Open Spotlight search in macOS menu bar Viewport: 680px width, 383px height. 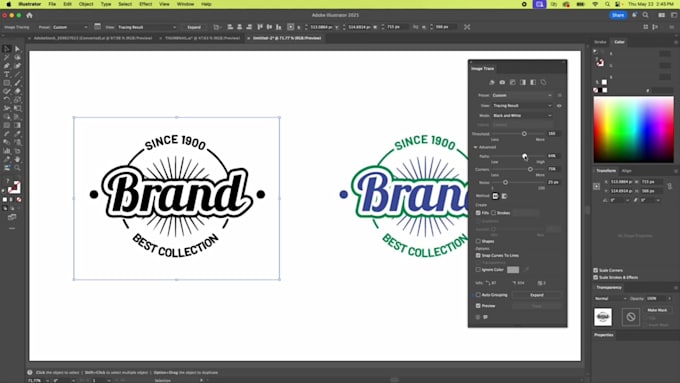(607, 4)
